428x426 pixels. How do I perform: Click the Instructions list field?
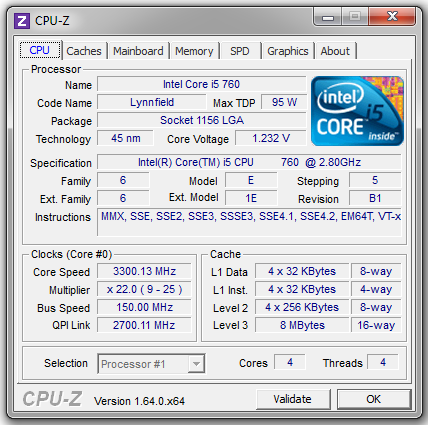249,222
